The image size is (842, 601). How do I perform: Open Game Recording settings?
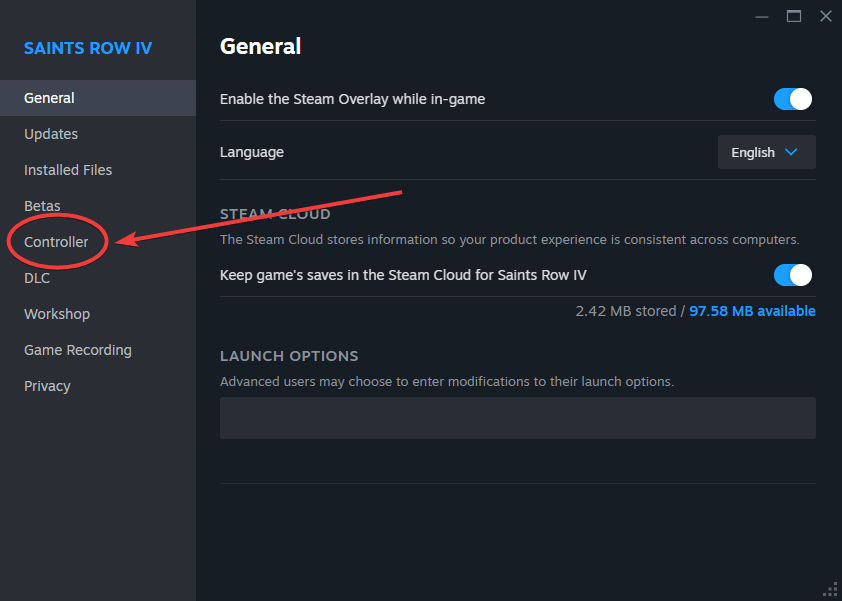(78, 350)
